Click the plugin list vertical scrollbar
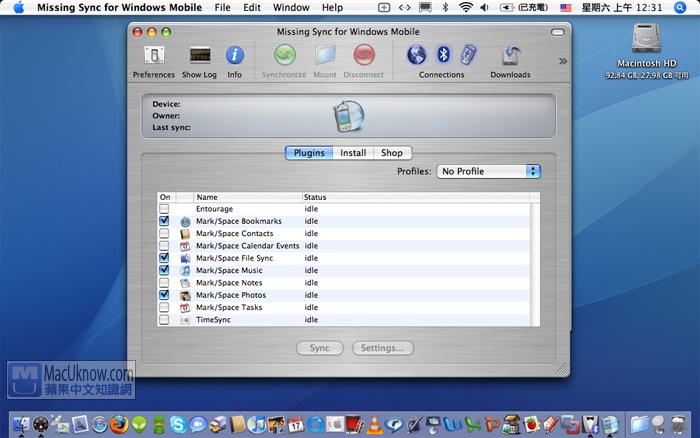This screenshot has height=438, width=700. [x=535, y=264]
